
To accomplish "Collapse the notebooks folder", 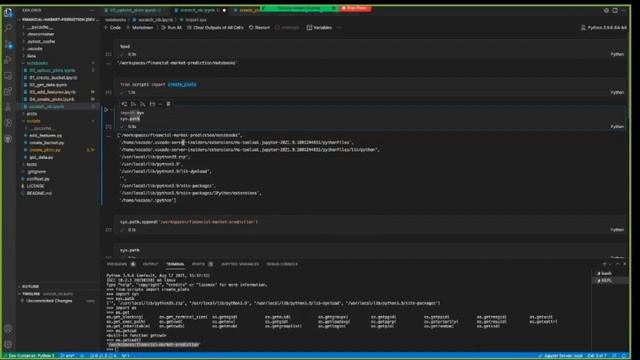I will pyautogui.click(x=37, y=63).
